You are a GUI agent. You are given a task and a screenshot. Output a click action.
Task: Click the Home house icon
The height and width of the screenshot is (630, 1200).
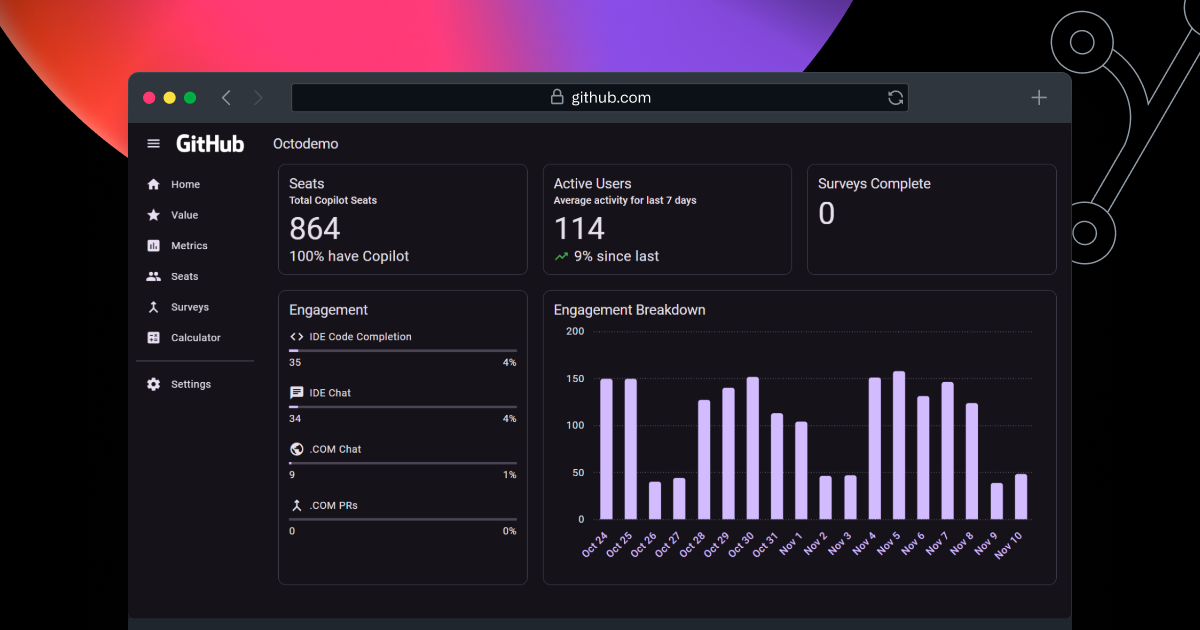coord(153,185)
